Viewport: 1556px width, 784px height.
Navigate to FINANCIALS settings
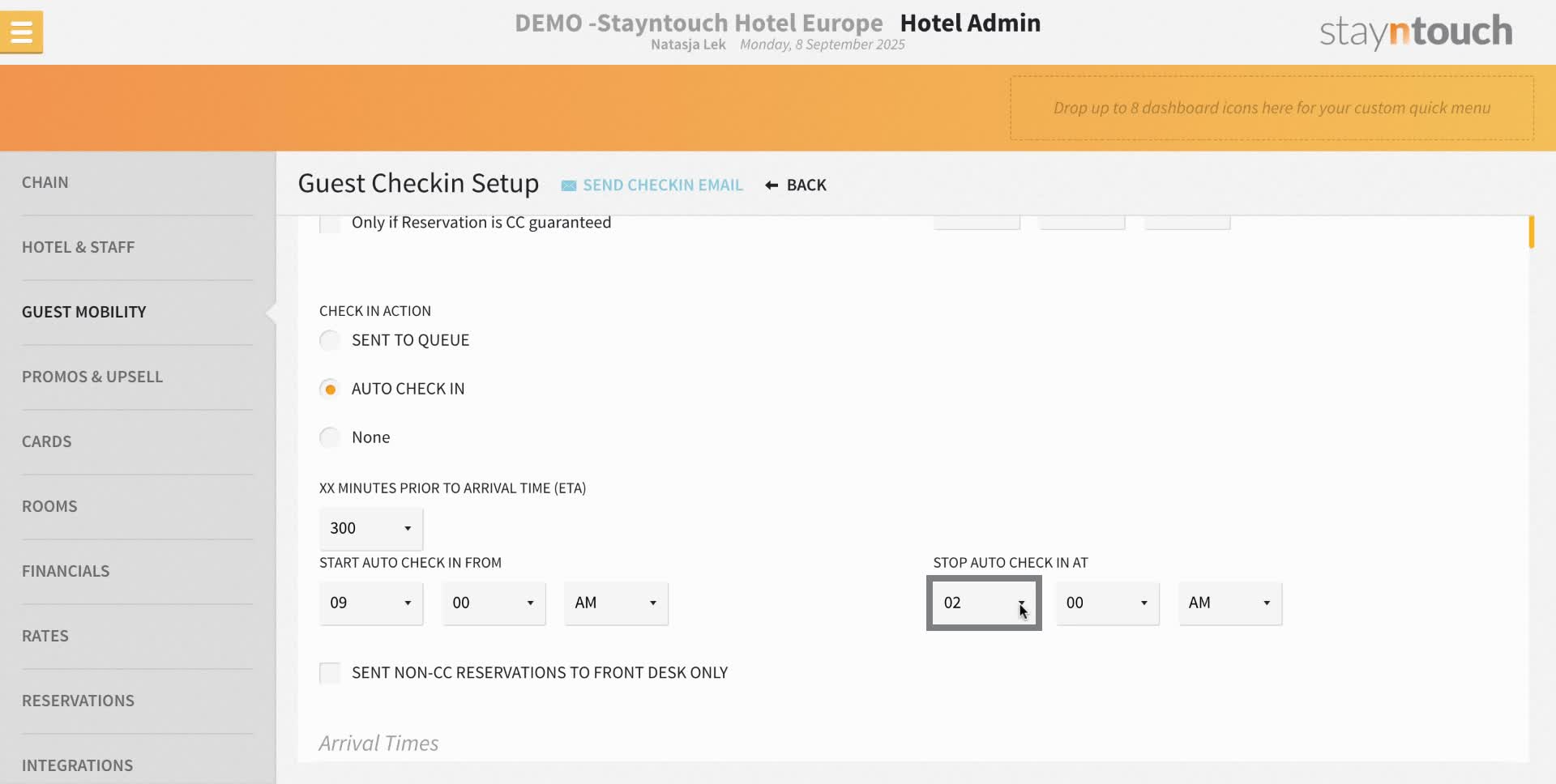point(66,571)
